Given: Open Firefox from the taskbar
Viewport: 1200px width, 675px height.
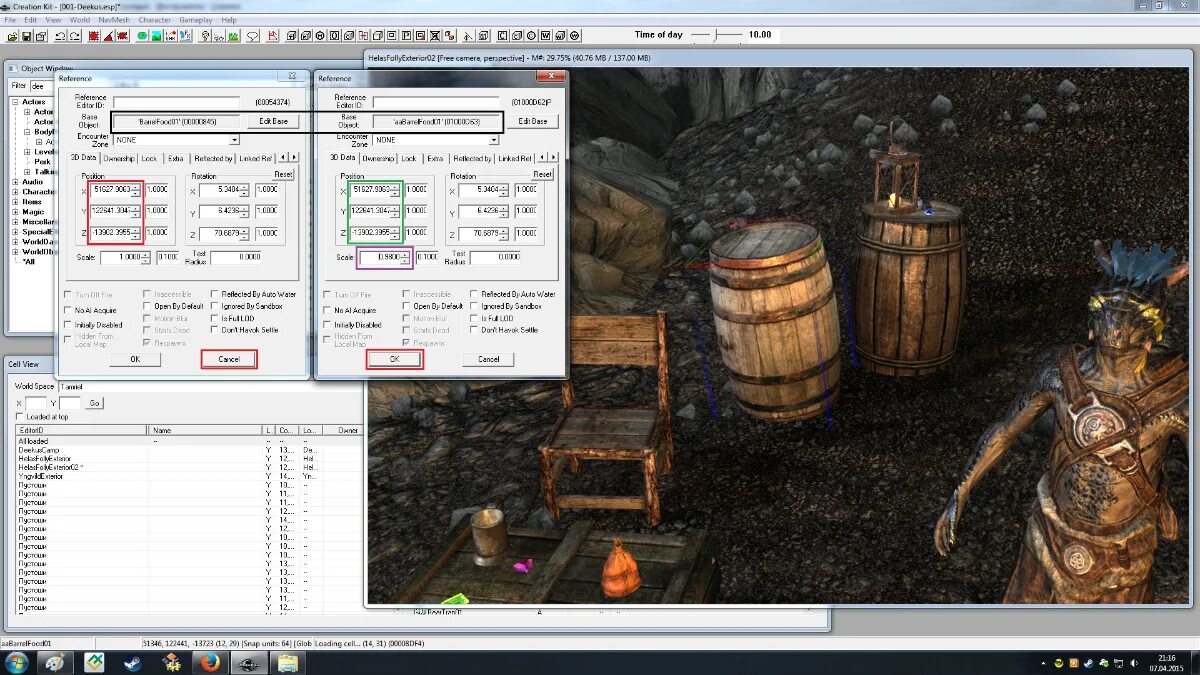Looking at the screenshot, I should click(209, 662).
